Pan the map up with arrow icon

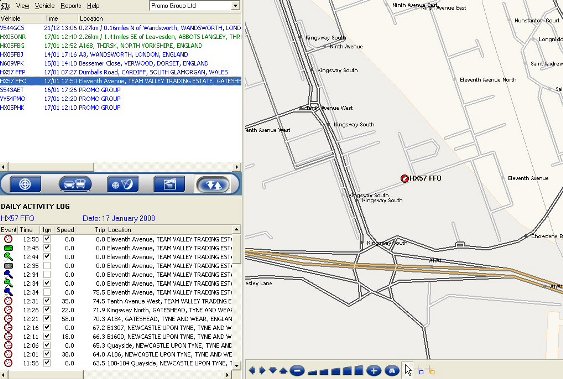click(283, 370)
